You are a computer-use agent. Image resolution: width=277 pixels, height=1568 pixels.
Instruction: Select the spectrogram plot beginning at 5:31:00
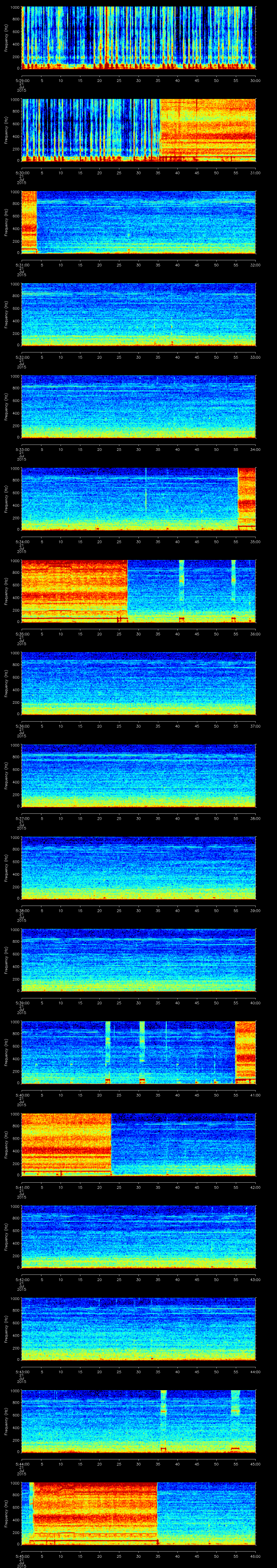(x=138, y=222)
